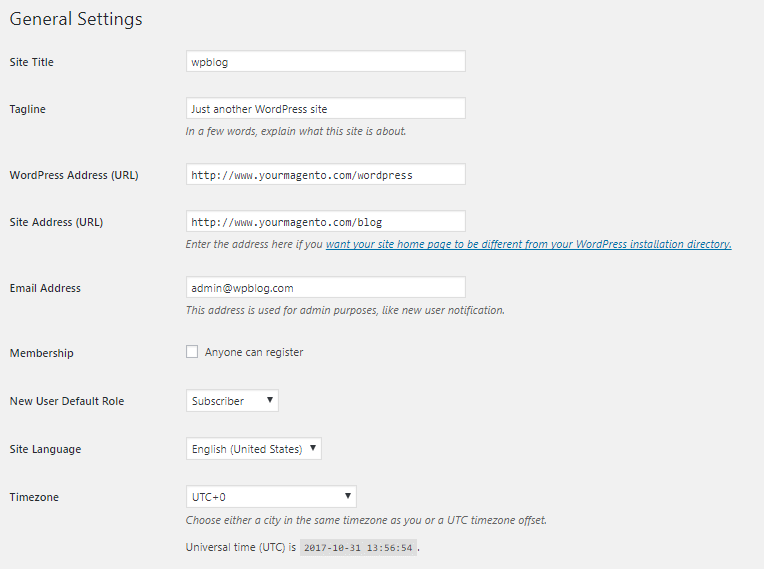Click the Site Title input field
764x569 pixels.
coord(325,61)
